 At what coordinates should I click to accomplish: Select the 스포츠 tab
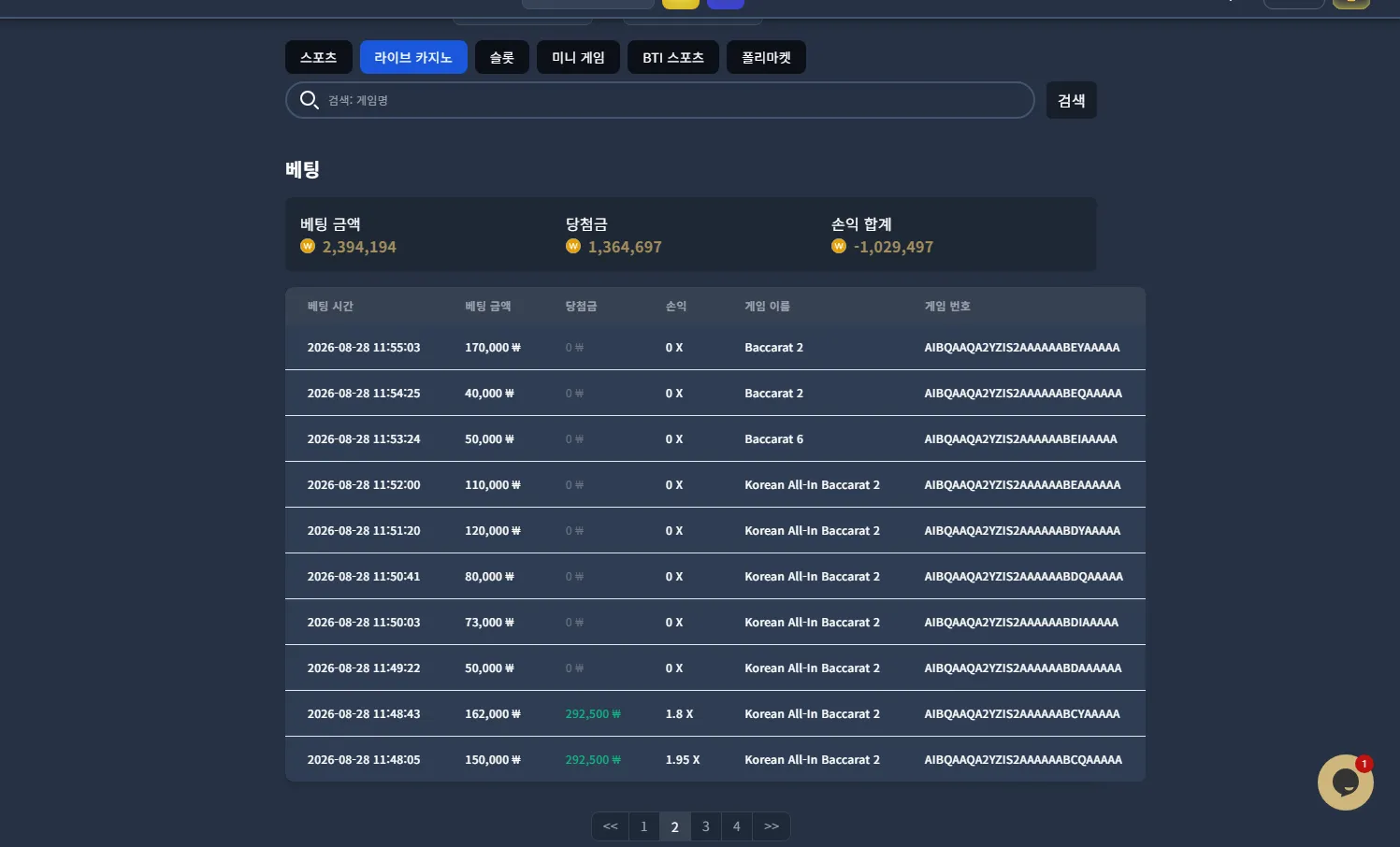point(319,57)
